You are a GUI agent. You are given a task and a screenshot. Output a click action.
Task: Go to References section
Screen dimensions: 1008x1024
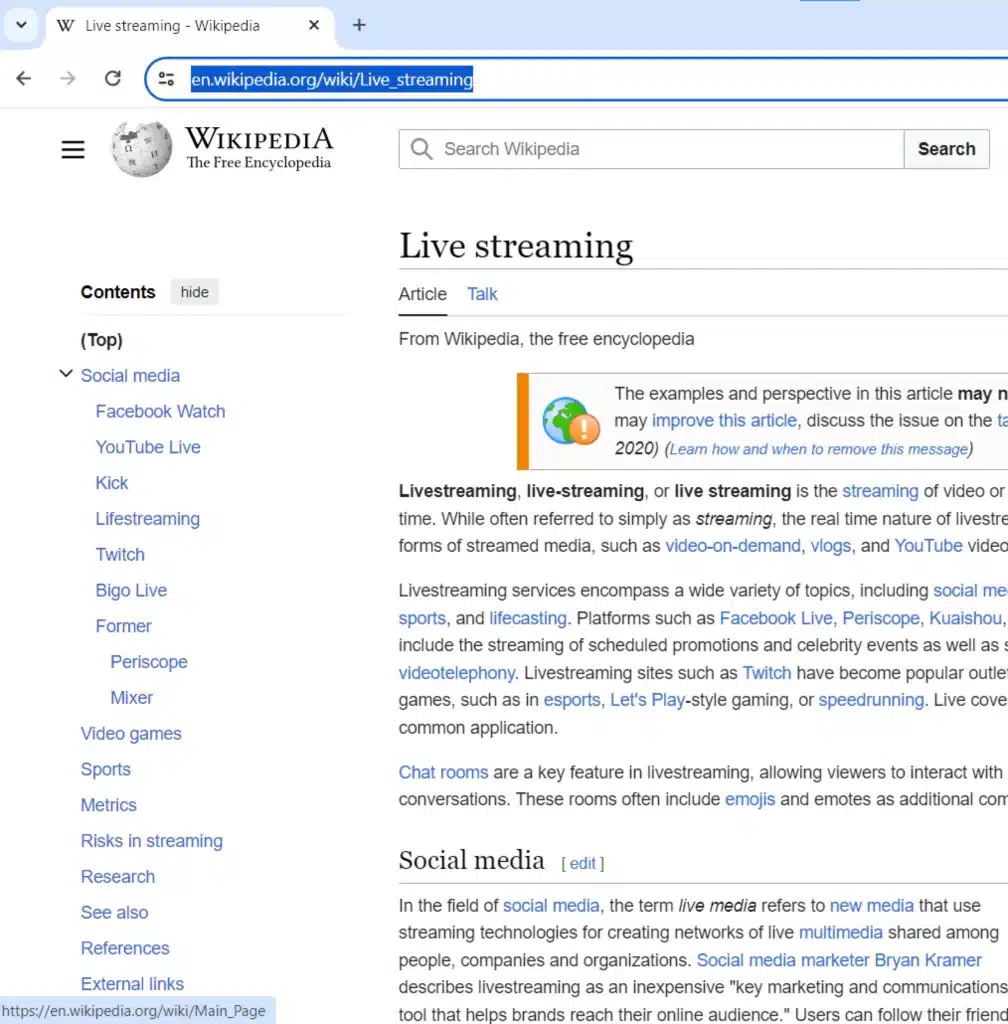tap(125, 948)
